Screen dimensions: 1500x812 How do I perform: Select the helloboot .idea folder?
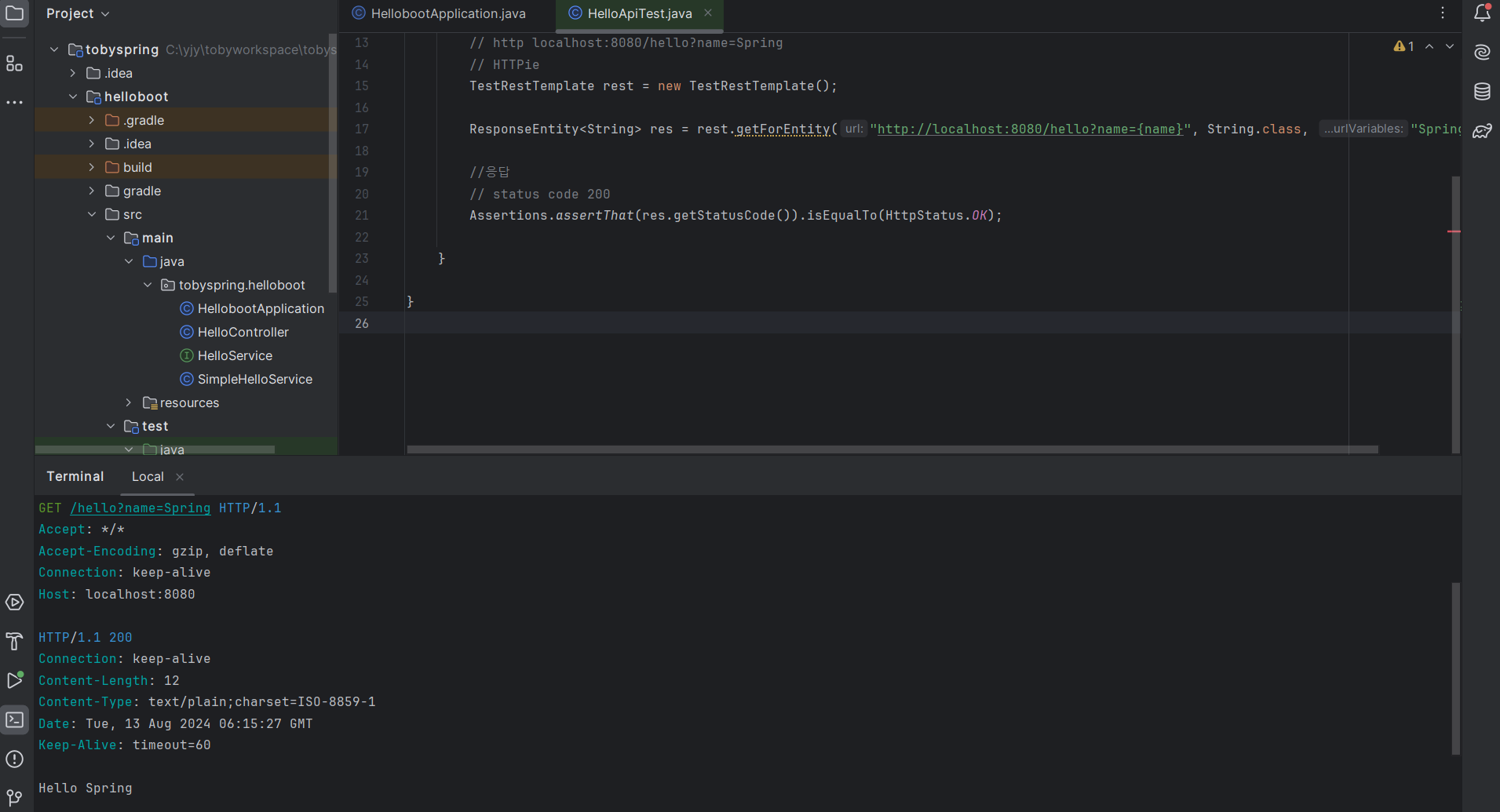point(129,144)
